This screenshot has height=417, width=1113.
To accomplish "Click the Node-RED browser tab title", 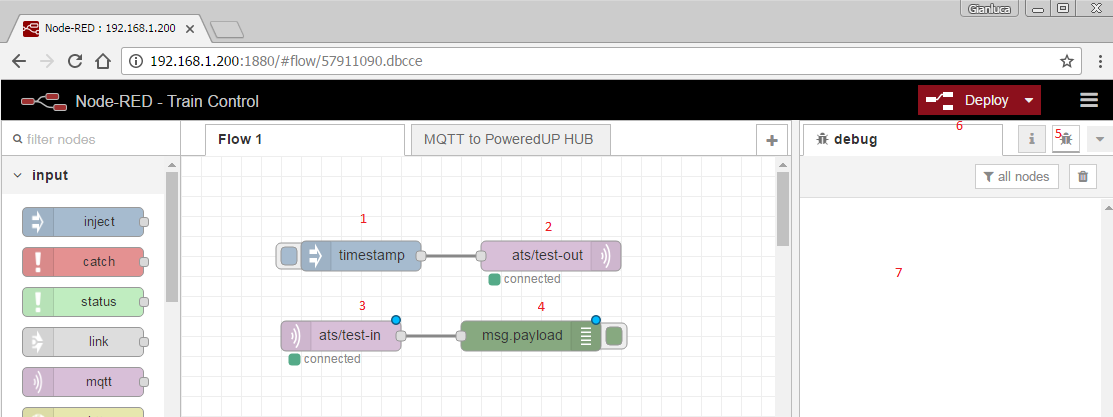I will tap(110, 28).
